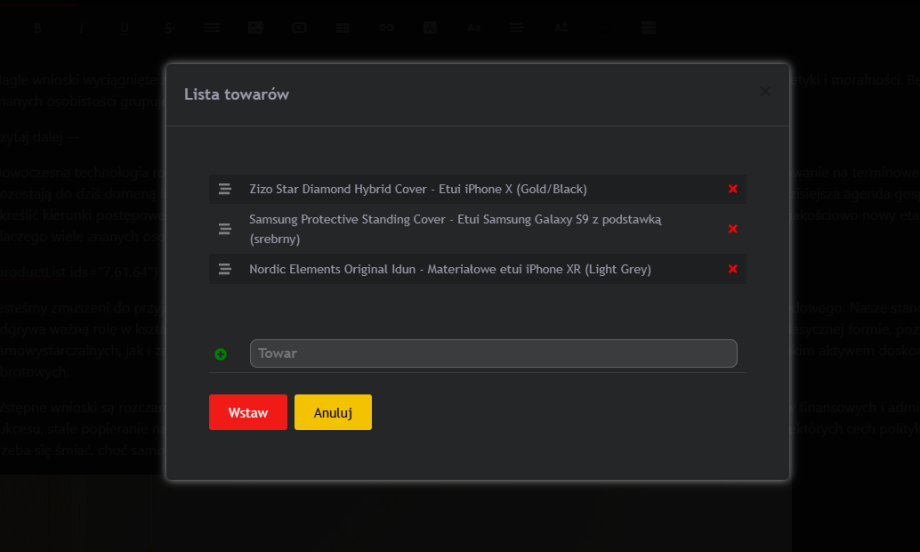The height and width of the screenshot is (552, 920).
Task: Click the Lista towarów dialog title
Action: point(236,94)
